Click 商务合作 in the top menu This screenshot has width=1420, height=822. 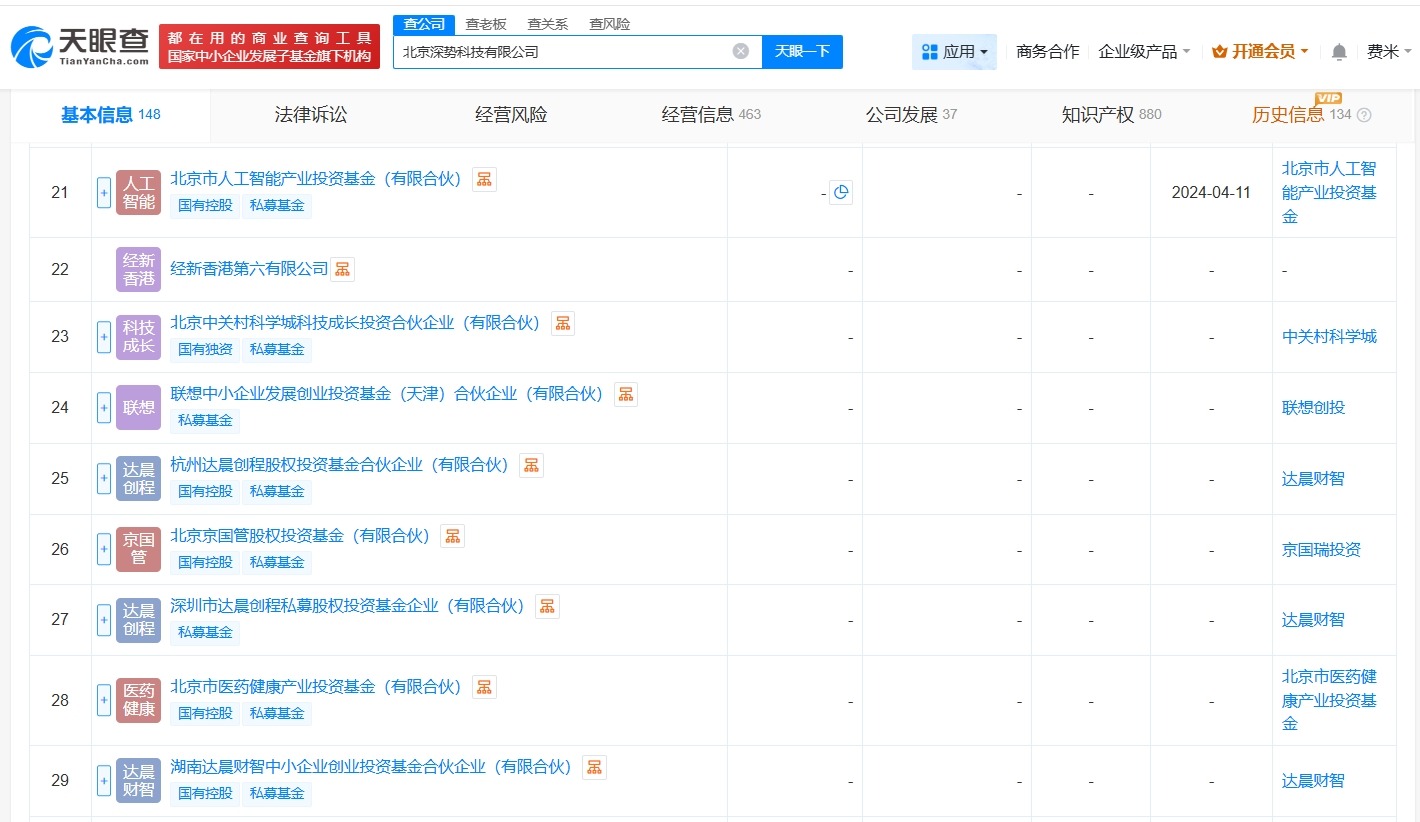(1047, 51)
